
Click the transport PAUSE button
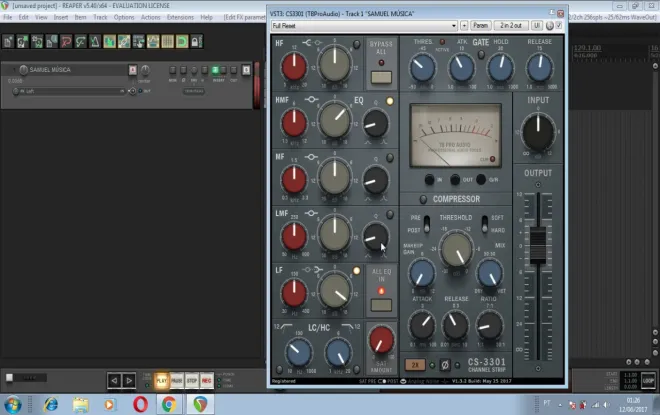coord(177,380)
